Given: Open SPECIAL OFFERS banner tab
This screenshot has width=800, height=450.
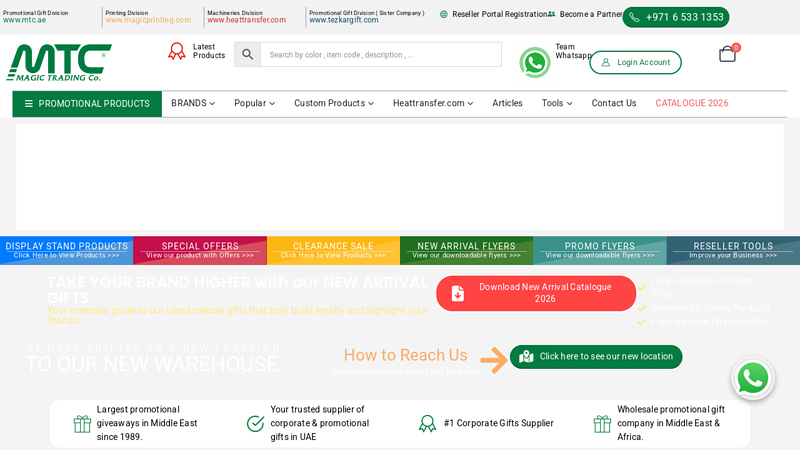Looking at the screenshot, I should pyautogui.click(x=200, y=250).
